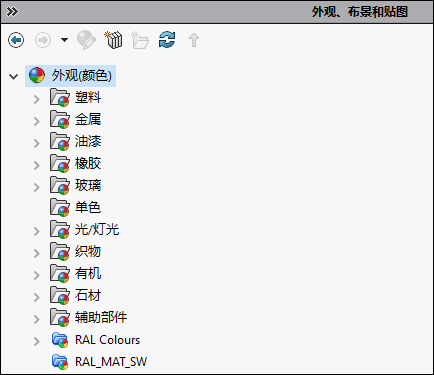
Task: Click the create new folder icon
Action: tap(140, 40)
